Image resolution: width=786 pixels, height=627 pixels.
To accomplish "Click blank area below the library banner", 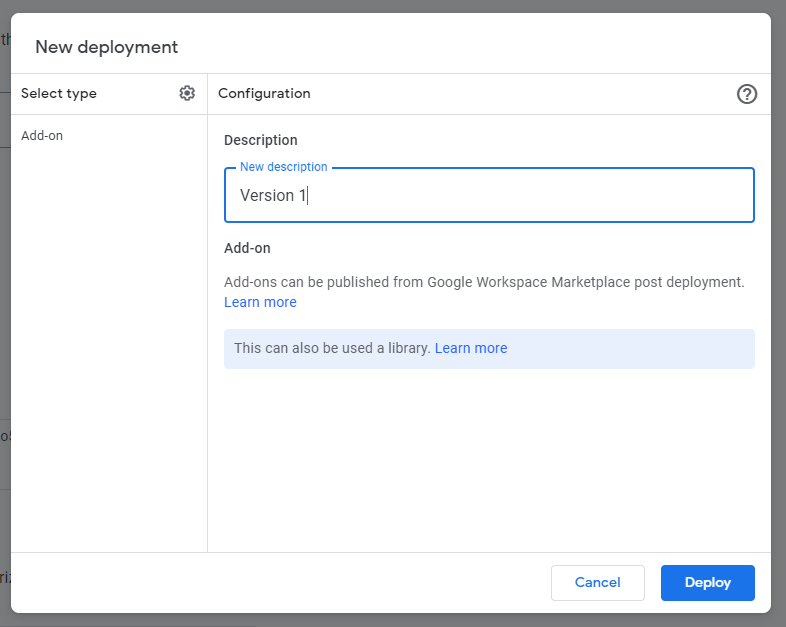I will coord(489,460).
